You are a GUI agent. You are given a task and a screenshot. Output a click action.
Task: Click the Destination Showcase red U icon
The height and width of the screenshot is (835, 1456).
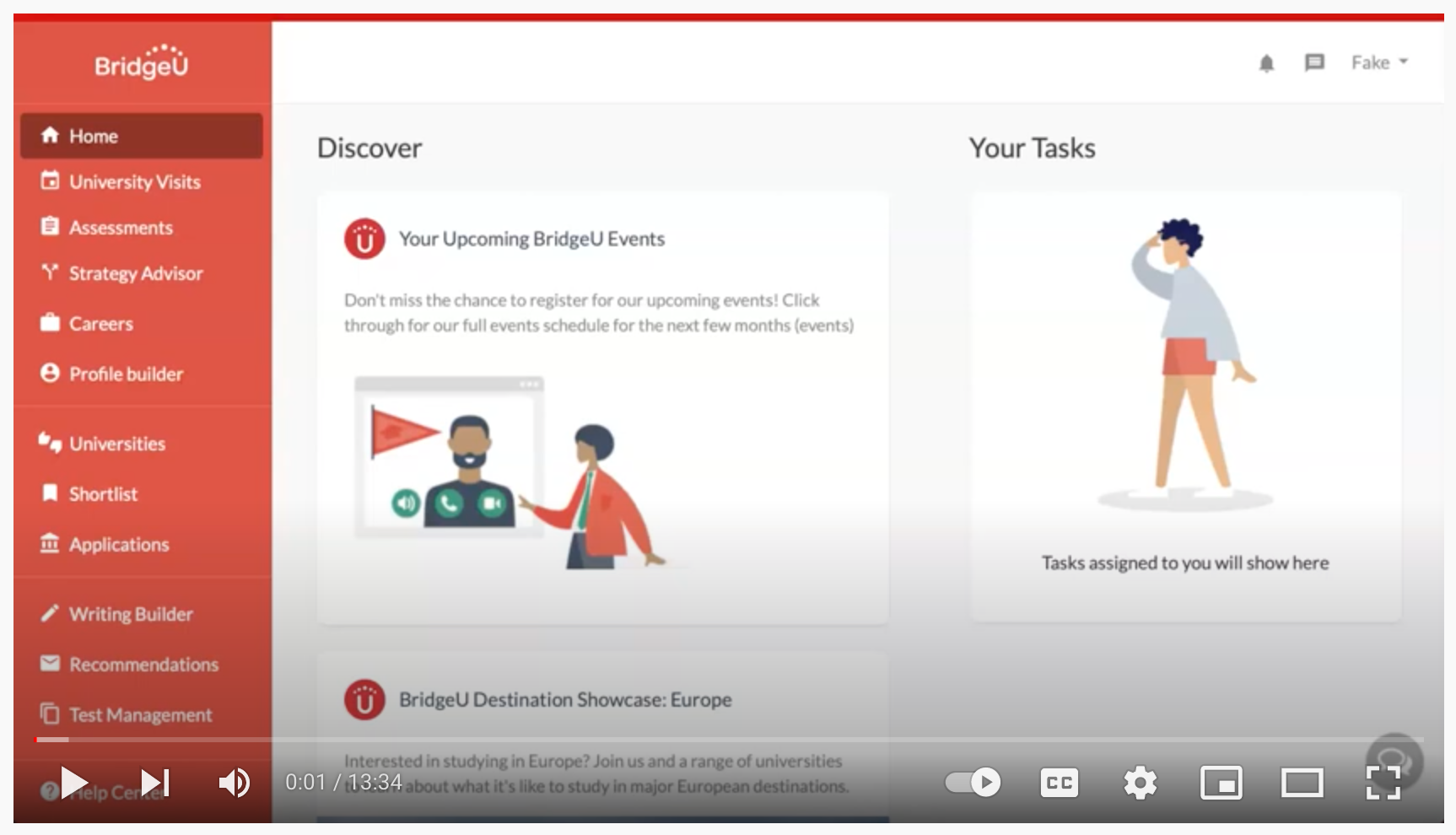(364, 700)
